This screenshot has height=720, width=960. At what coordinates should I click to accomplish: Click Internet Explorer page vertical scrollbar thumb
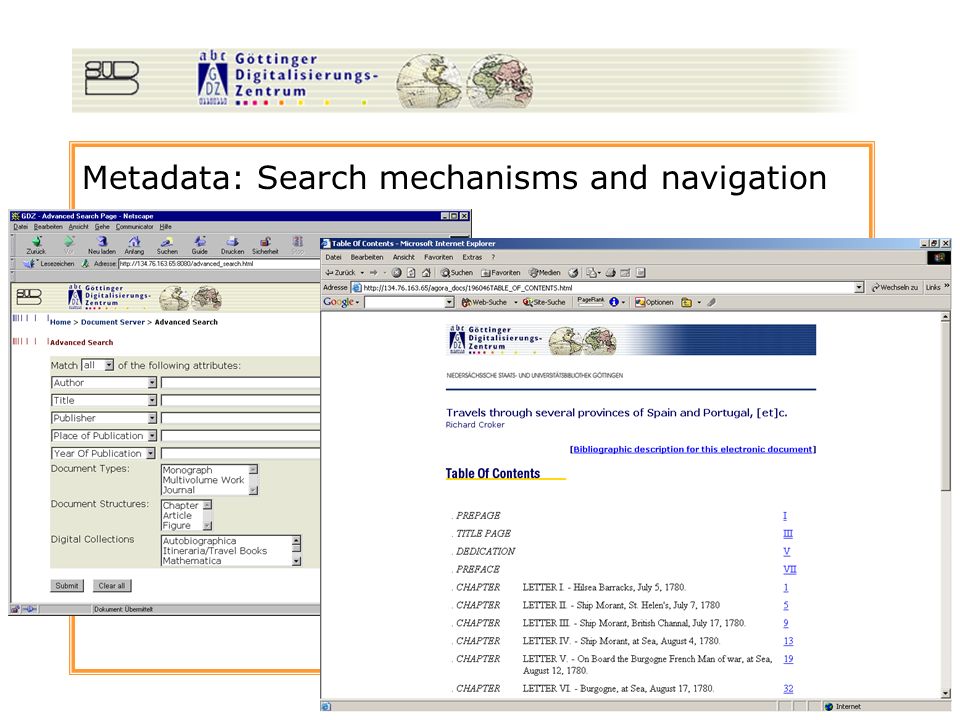[x=945, y=407]
